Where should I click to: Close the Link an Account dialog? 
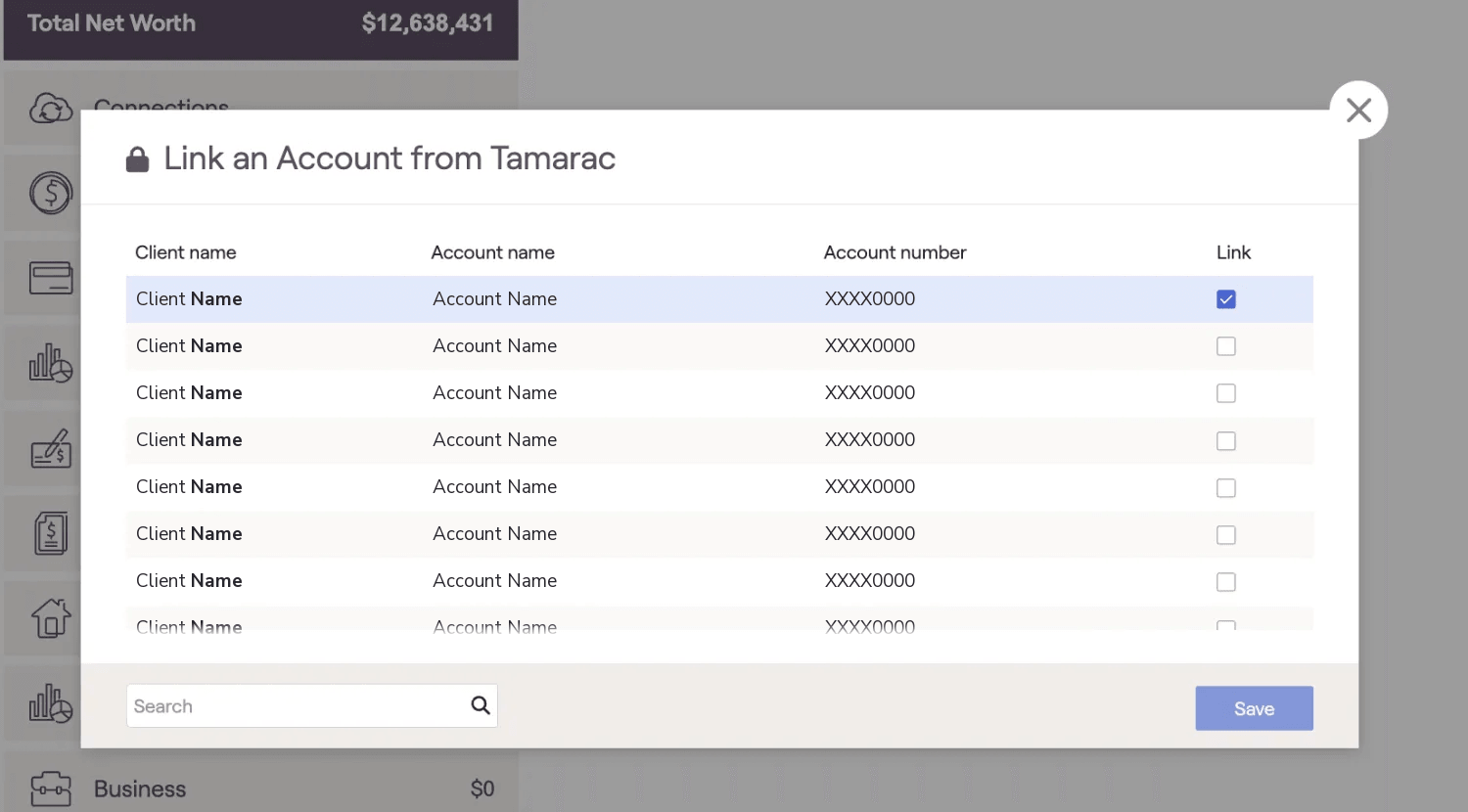[1358, 111]
